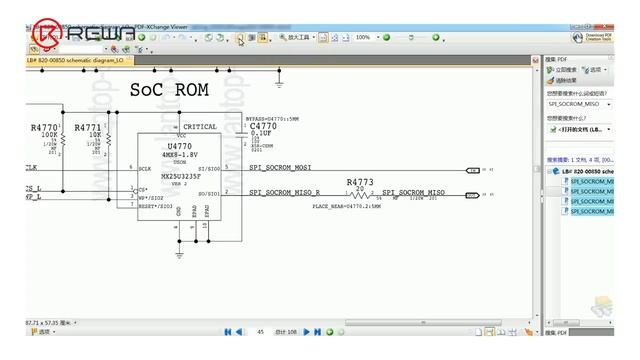The width and height of the screenshot is (640, 360).
Task: Click R4771 resistor label
Action: 87,128
